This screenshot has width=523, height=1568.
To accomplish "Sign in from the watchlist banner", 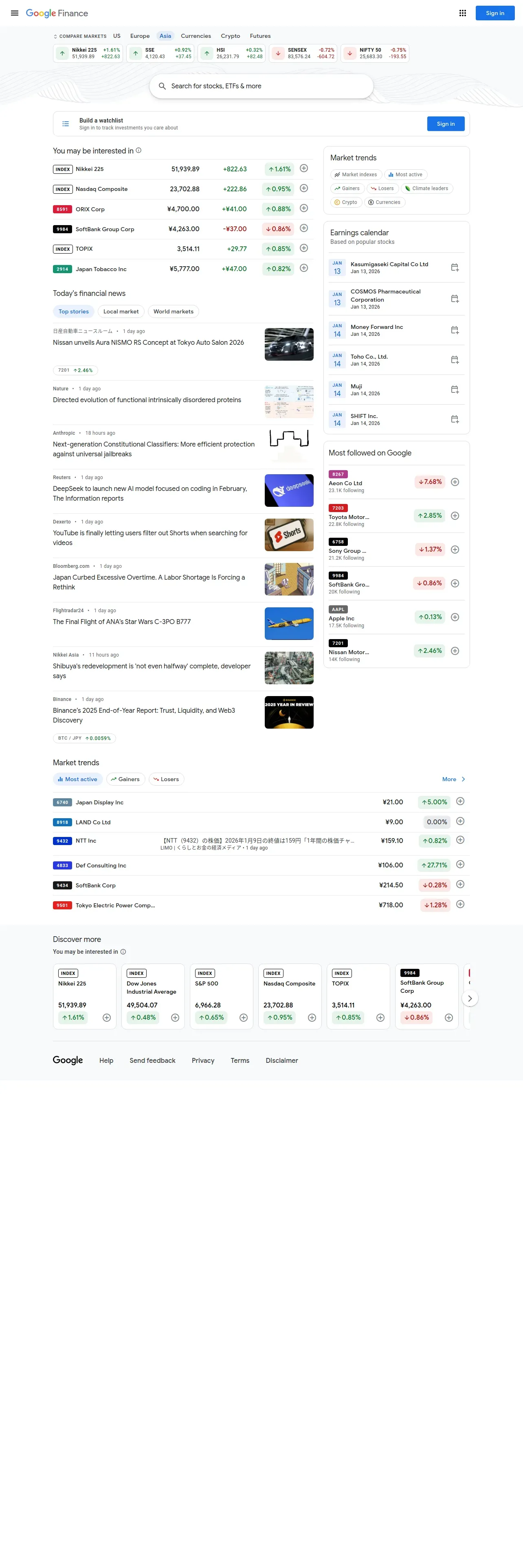I will point(446,124).
